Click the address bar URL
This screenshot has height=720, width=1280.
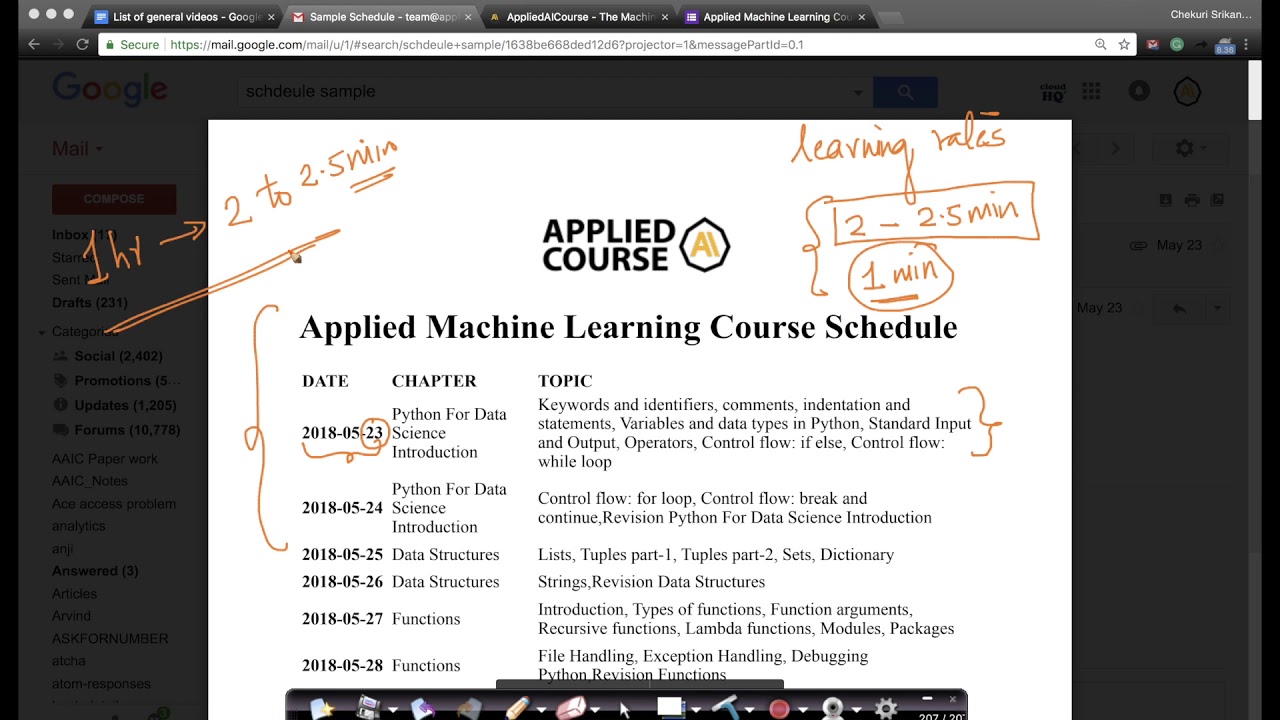[487, 45]
